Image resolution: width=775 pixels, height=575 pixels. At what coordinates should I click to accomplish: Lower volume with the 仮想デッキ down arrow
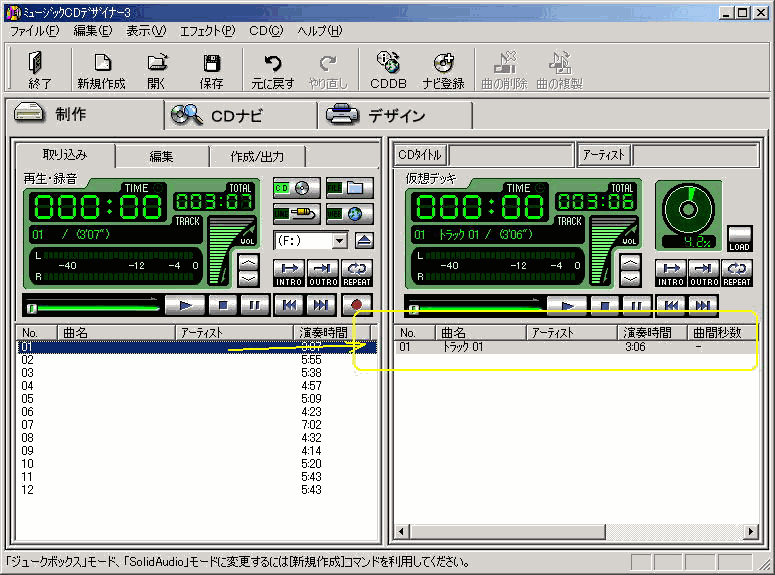[631, 279]
